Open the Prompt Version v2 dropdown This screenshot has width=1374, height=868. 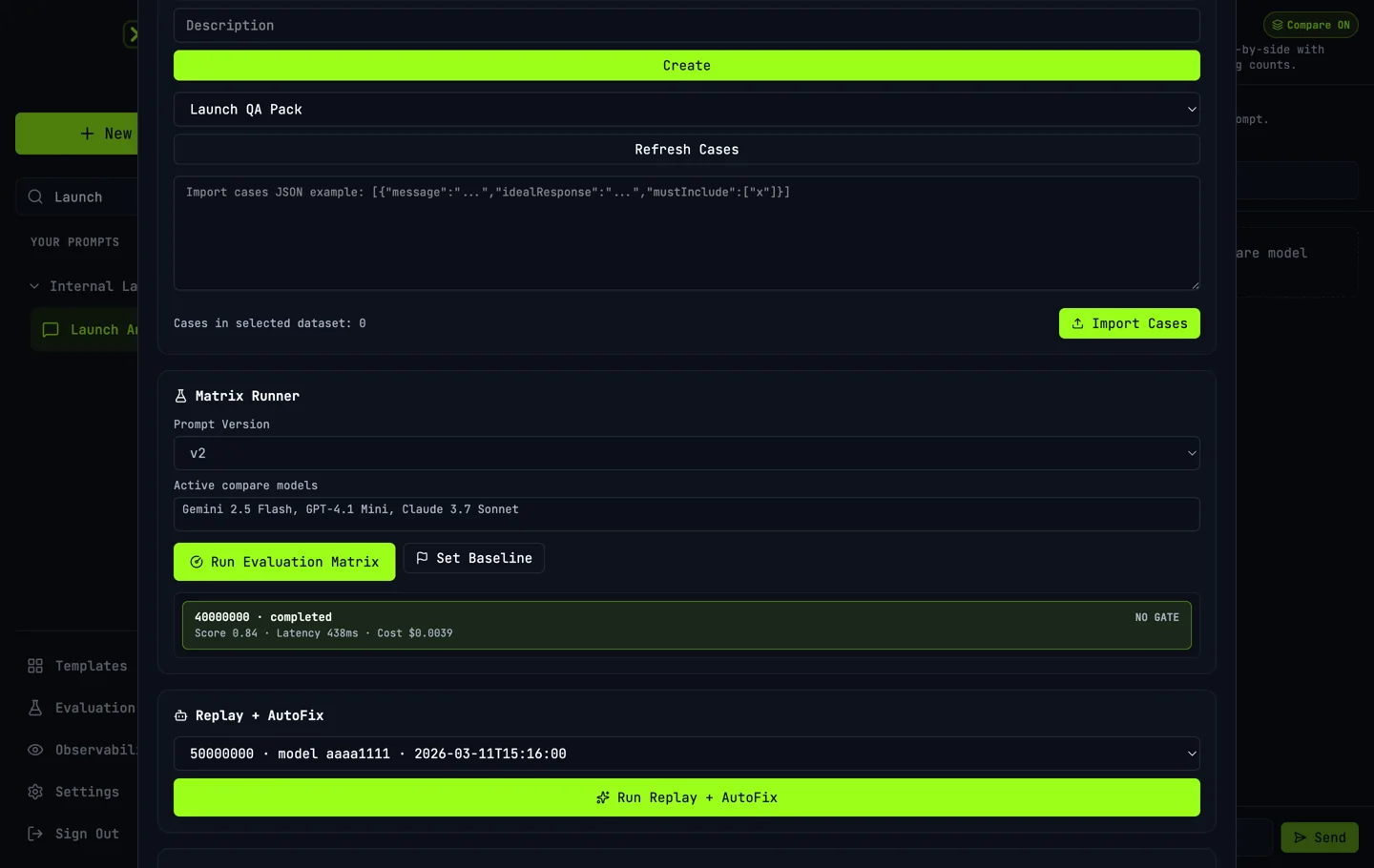(686, 453)
